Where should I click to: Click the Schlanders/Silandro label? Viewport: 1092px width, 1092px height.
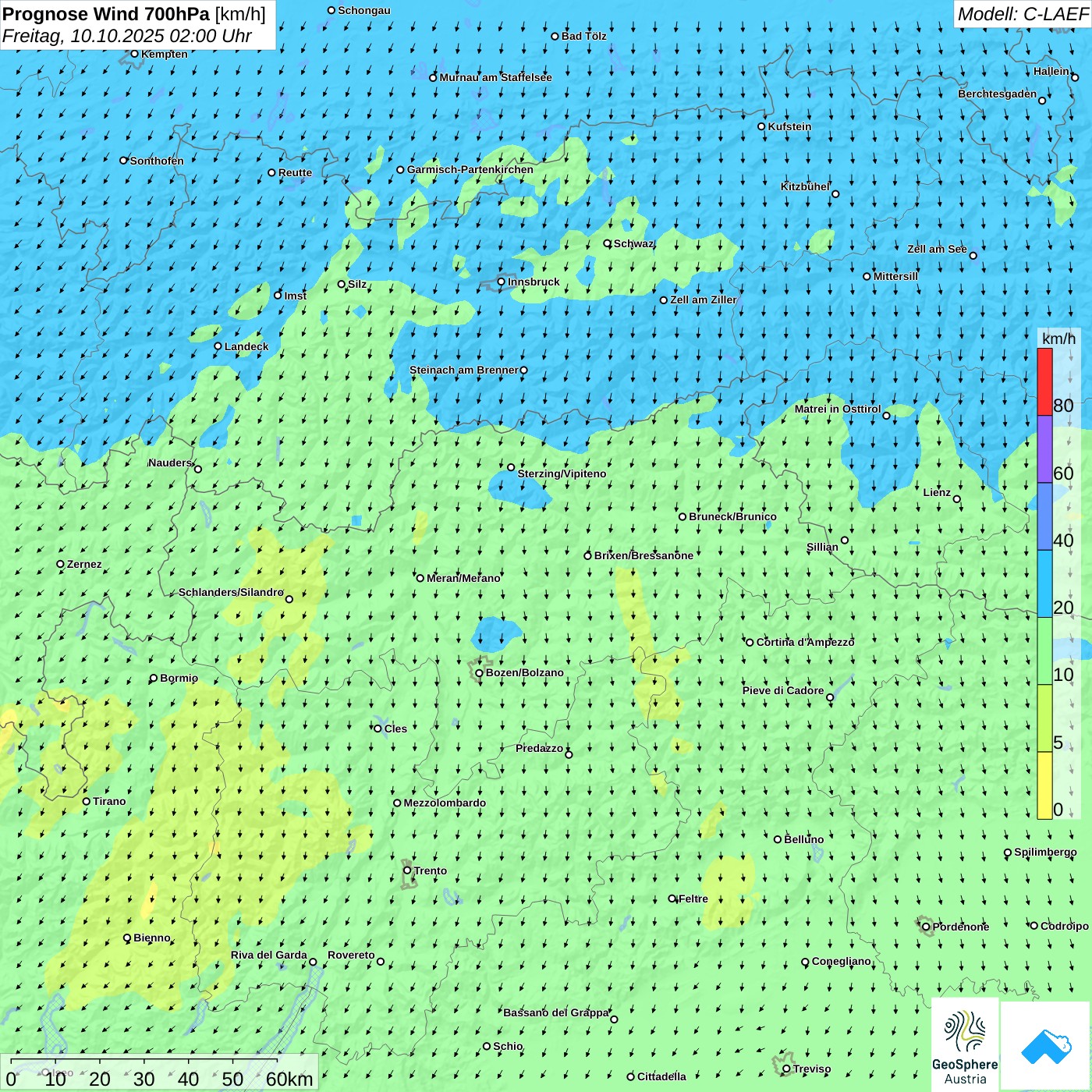point(232,592)
